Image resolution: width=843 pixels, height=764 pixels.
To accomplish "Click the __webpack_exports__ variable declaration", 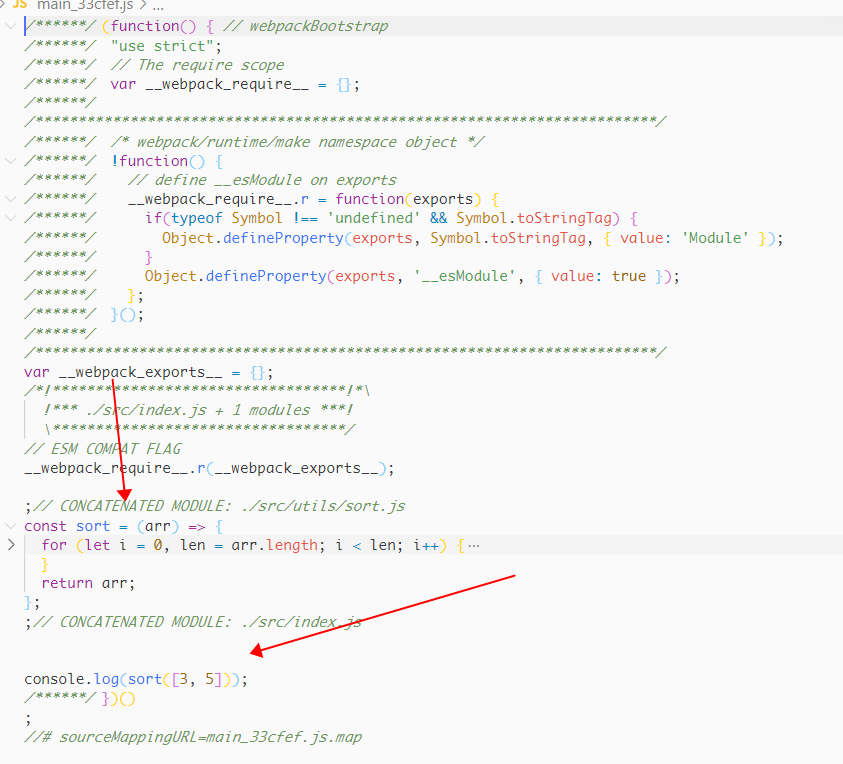I will click(140, 372).
